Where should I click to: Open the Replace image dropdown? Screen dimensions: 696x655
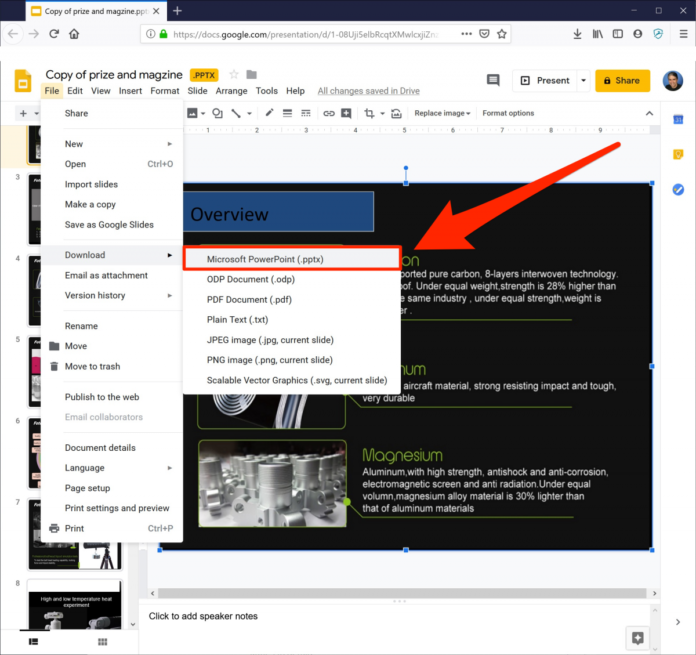(x=442, y=113)
